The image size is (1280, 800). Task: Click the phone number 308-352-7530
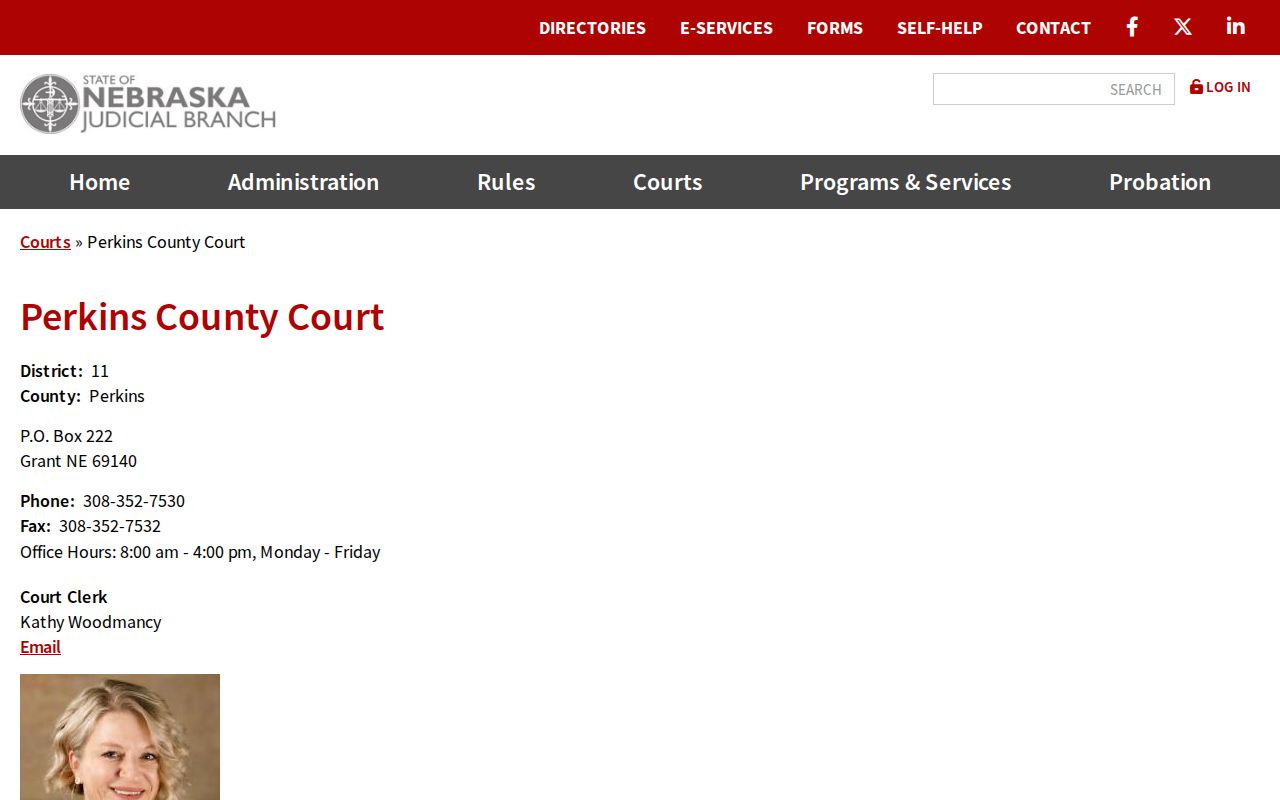click(134, 501)
